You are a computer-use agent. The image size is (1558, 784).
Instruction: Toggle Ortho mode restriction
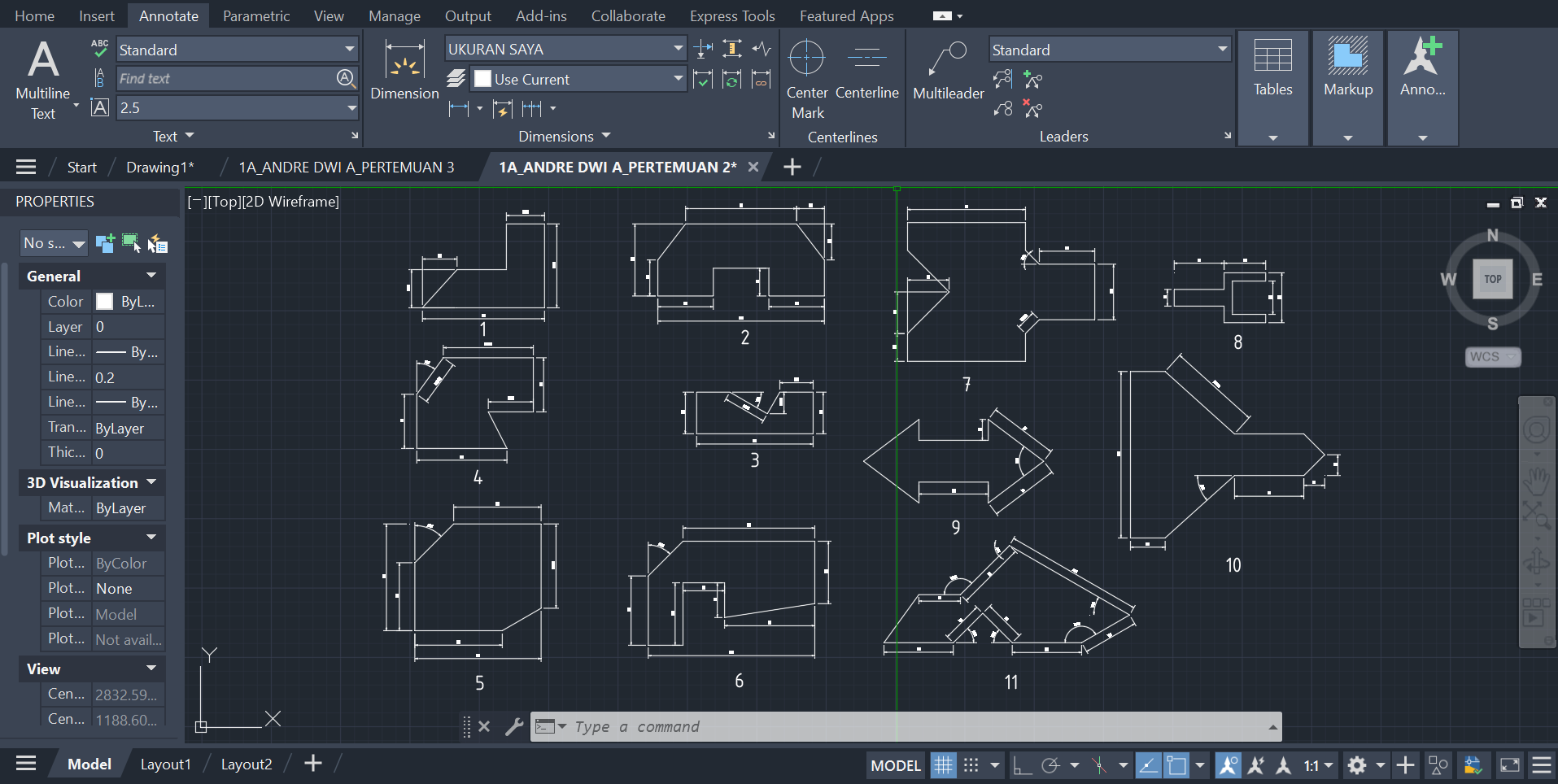pos(1022,764)
